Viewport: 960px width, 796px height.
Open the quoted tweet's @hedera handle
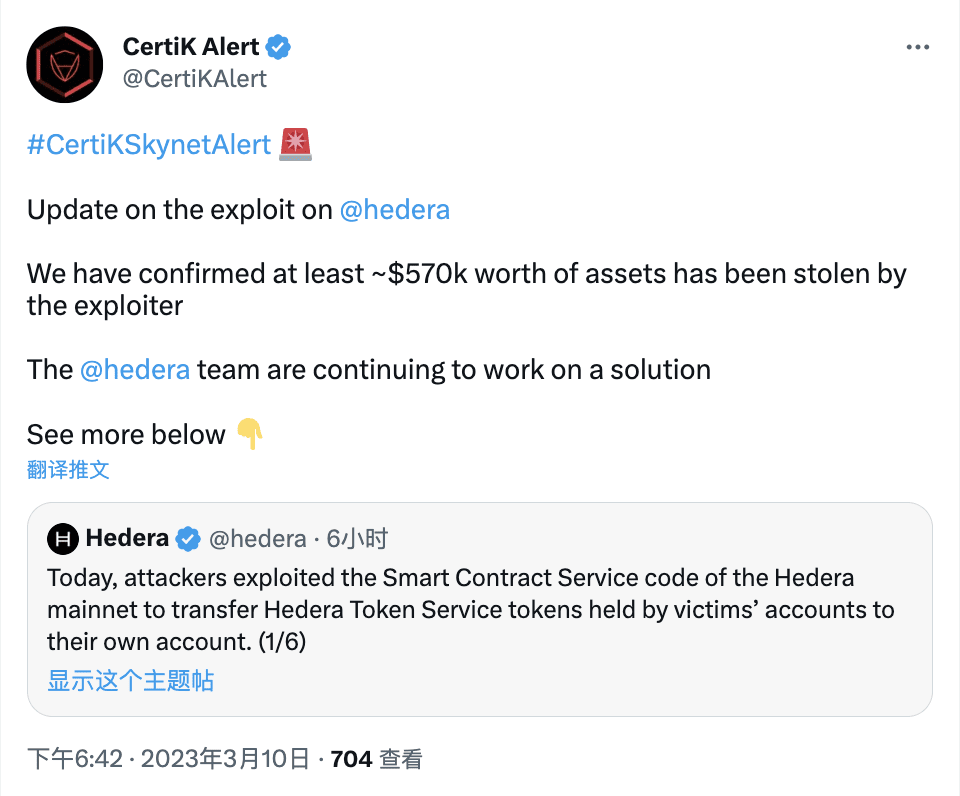(257, 539)
